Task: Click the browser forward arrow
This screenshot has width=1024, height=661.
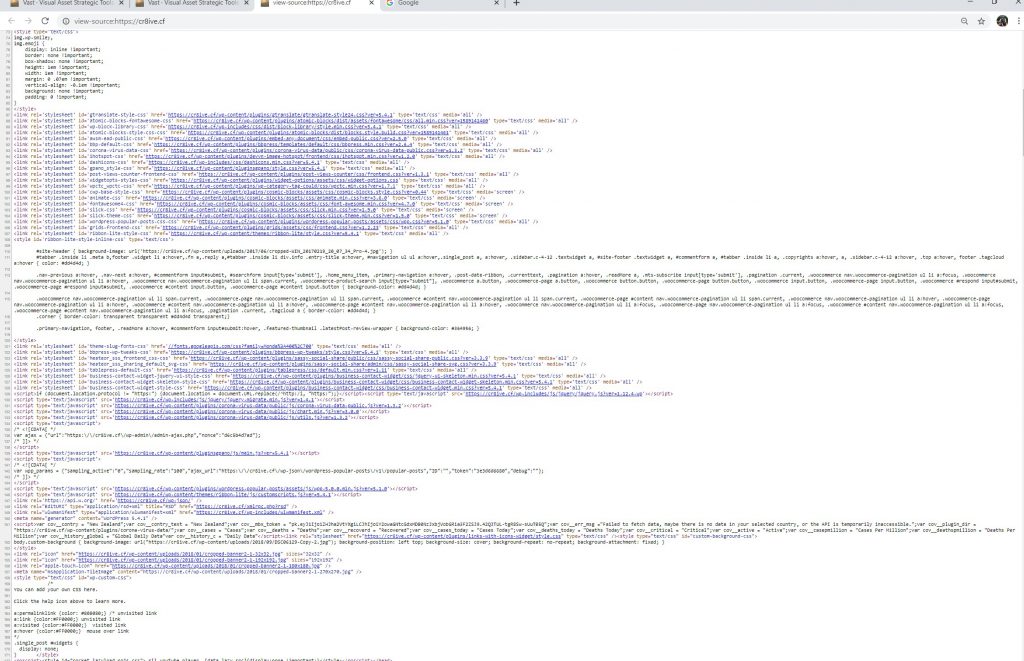Action: pos(27,20)
